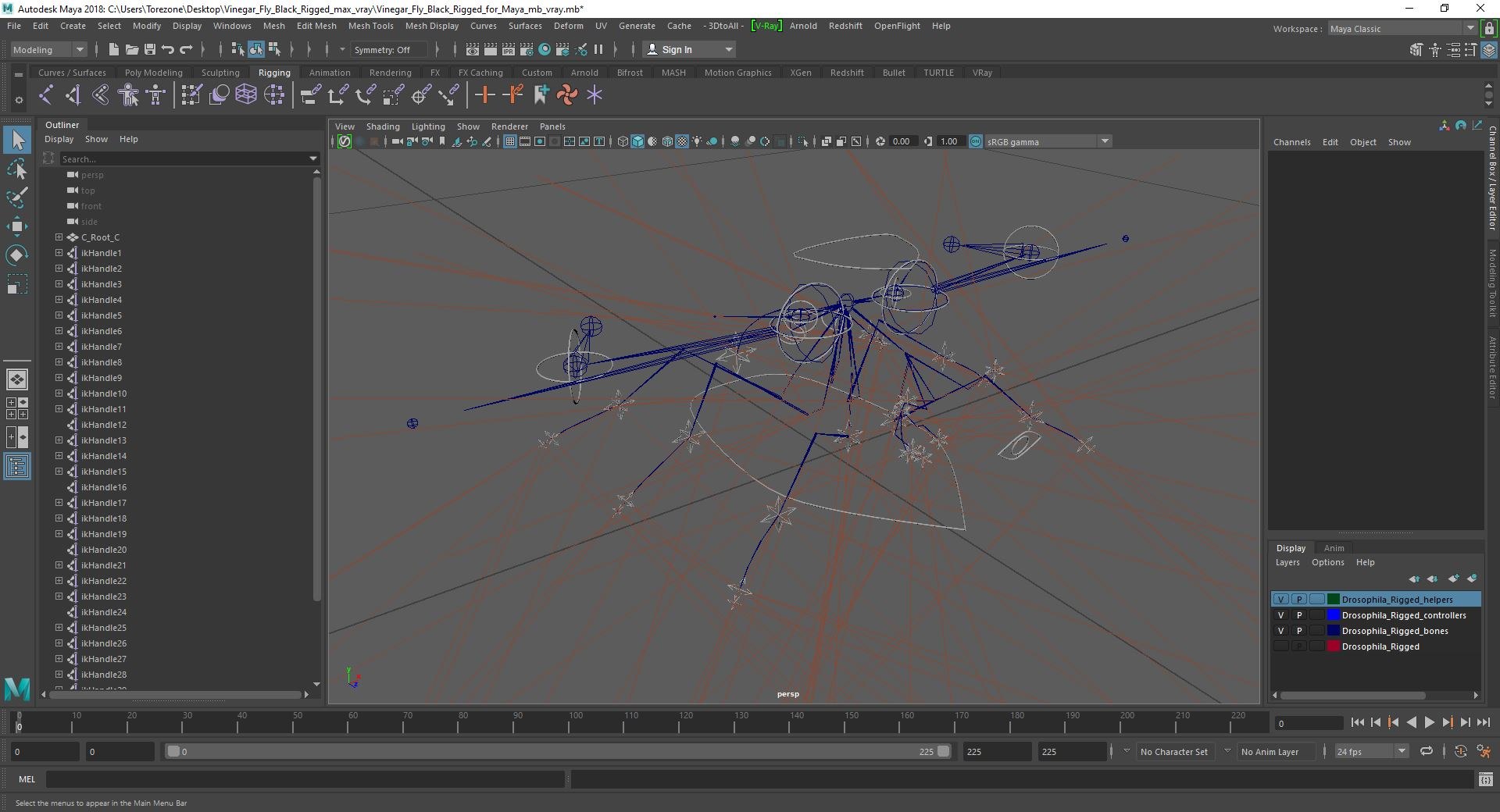Switch to the Animation shelf tab

(330, 73)
